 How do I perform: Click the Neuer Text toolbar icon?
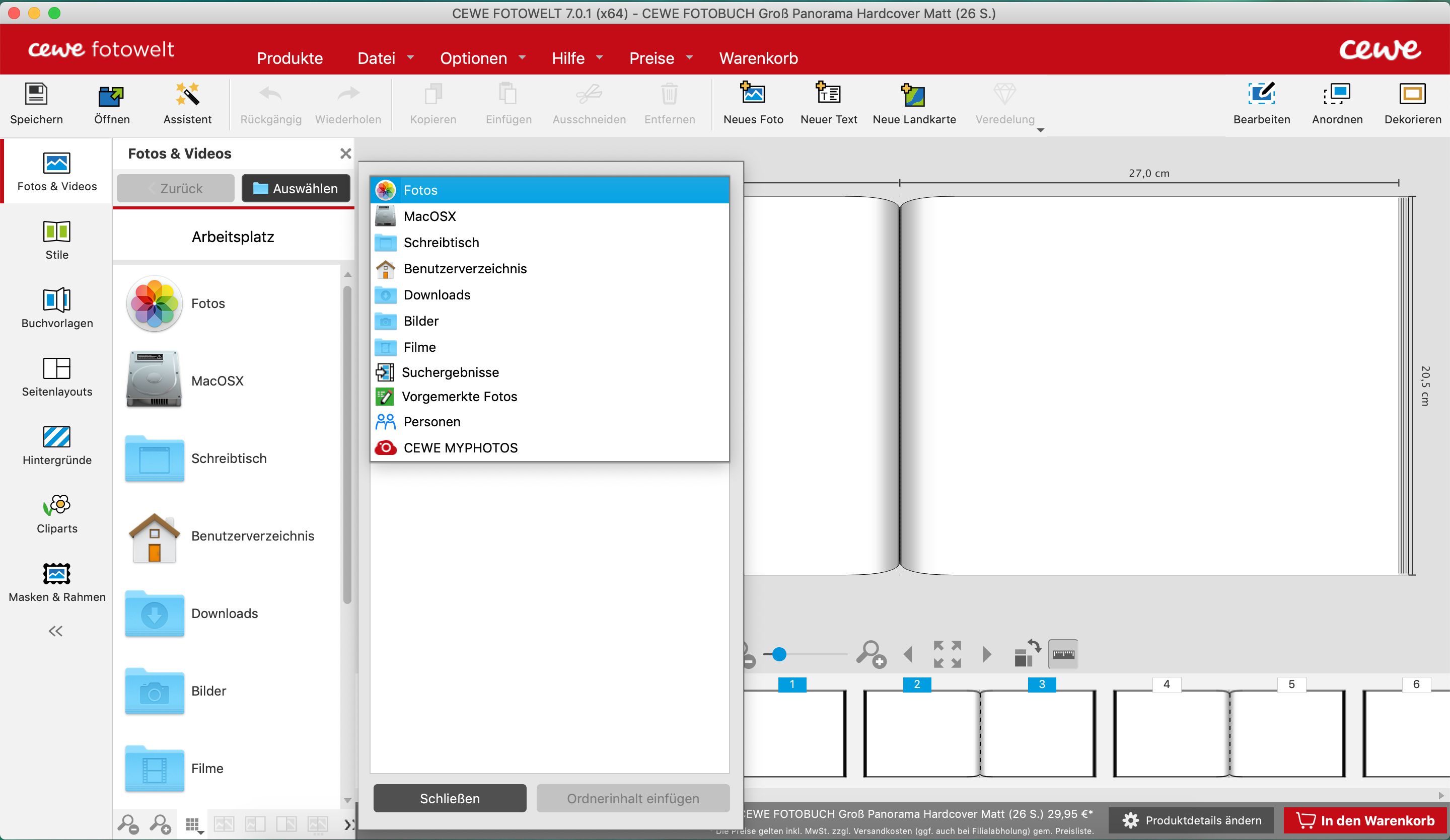(828, 94)
